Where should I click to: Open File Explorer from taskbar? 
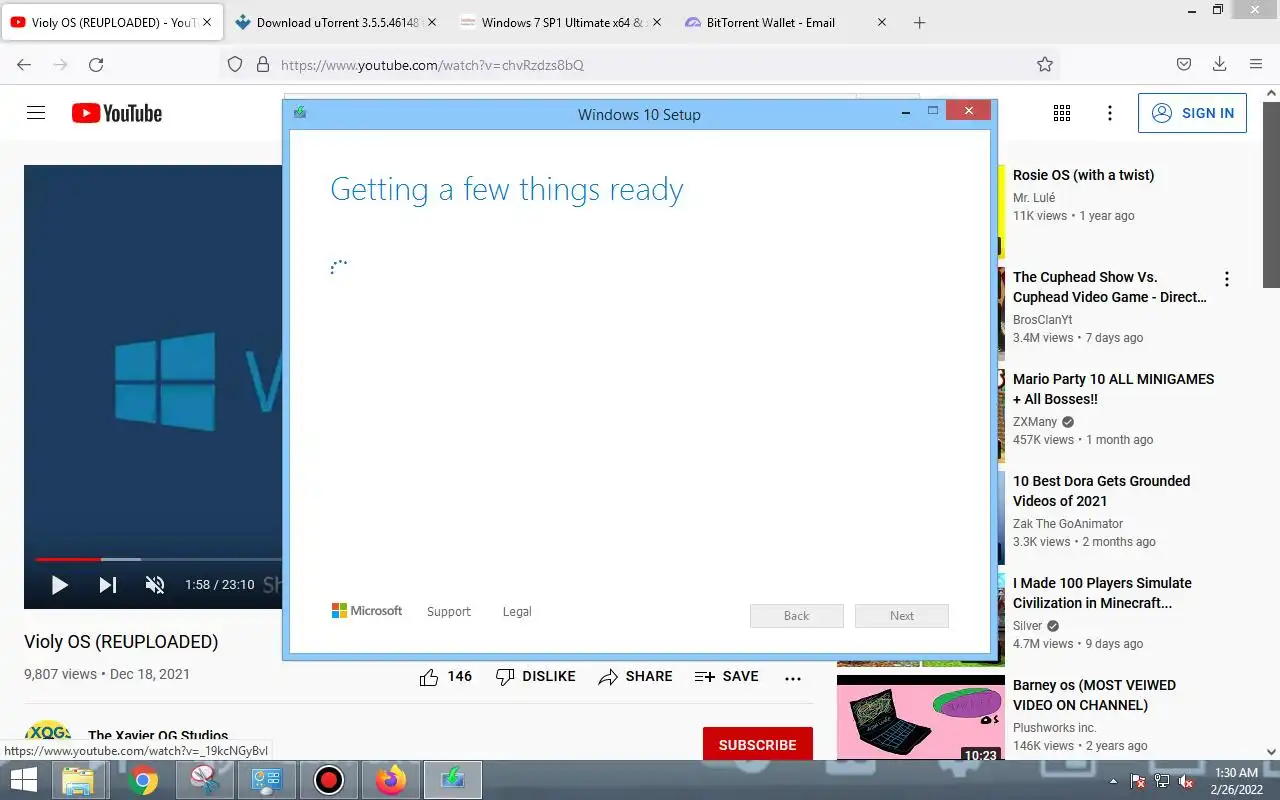78,780
